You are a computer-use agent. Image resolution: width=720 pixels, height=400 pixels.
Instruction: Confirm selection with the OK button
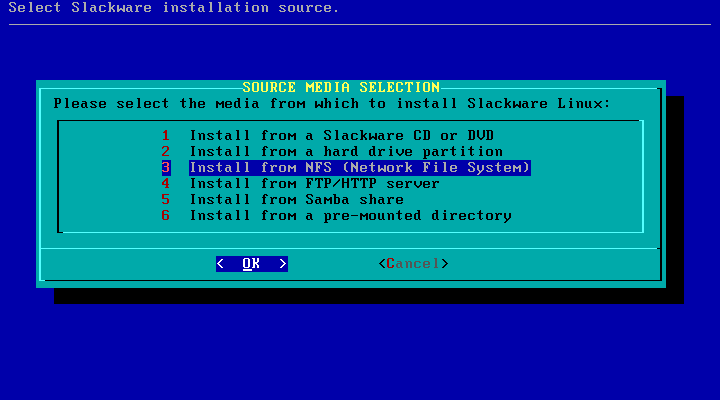(252, 264)
